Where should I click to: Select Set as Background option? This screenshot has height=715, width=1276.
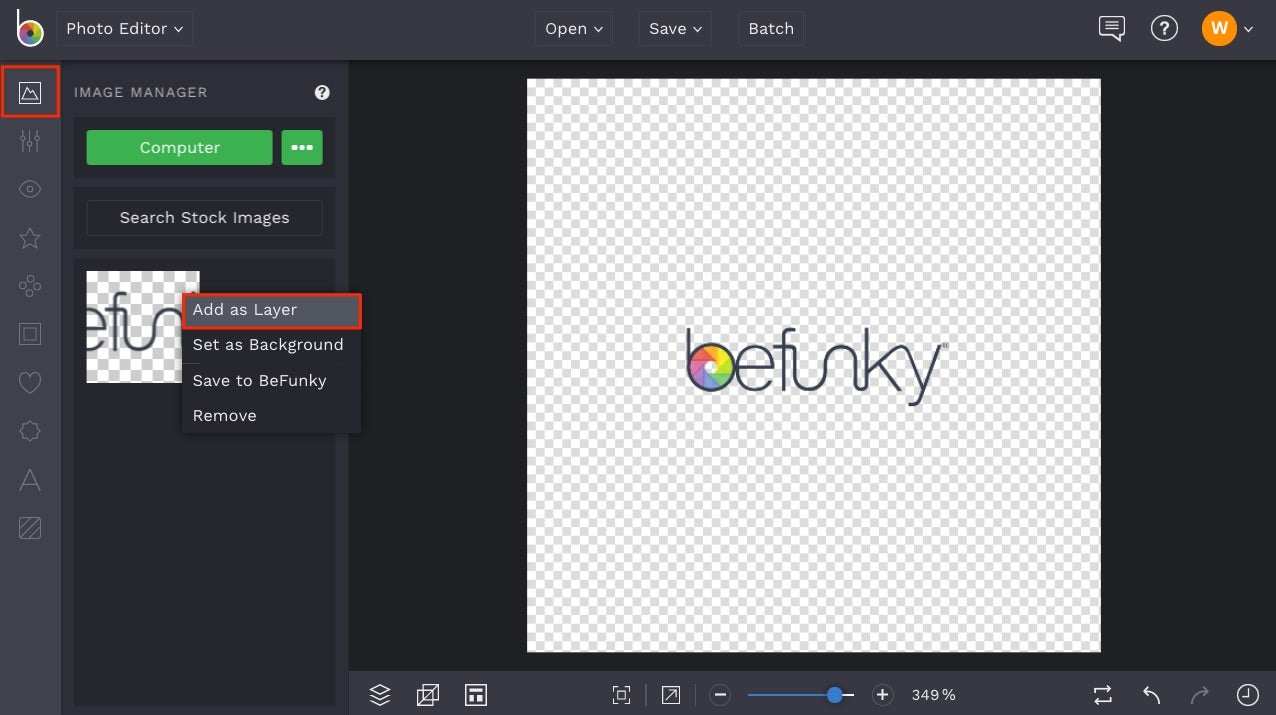[267, 345]
